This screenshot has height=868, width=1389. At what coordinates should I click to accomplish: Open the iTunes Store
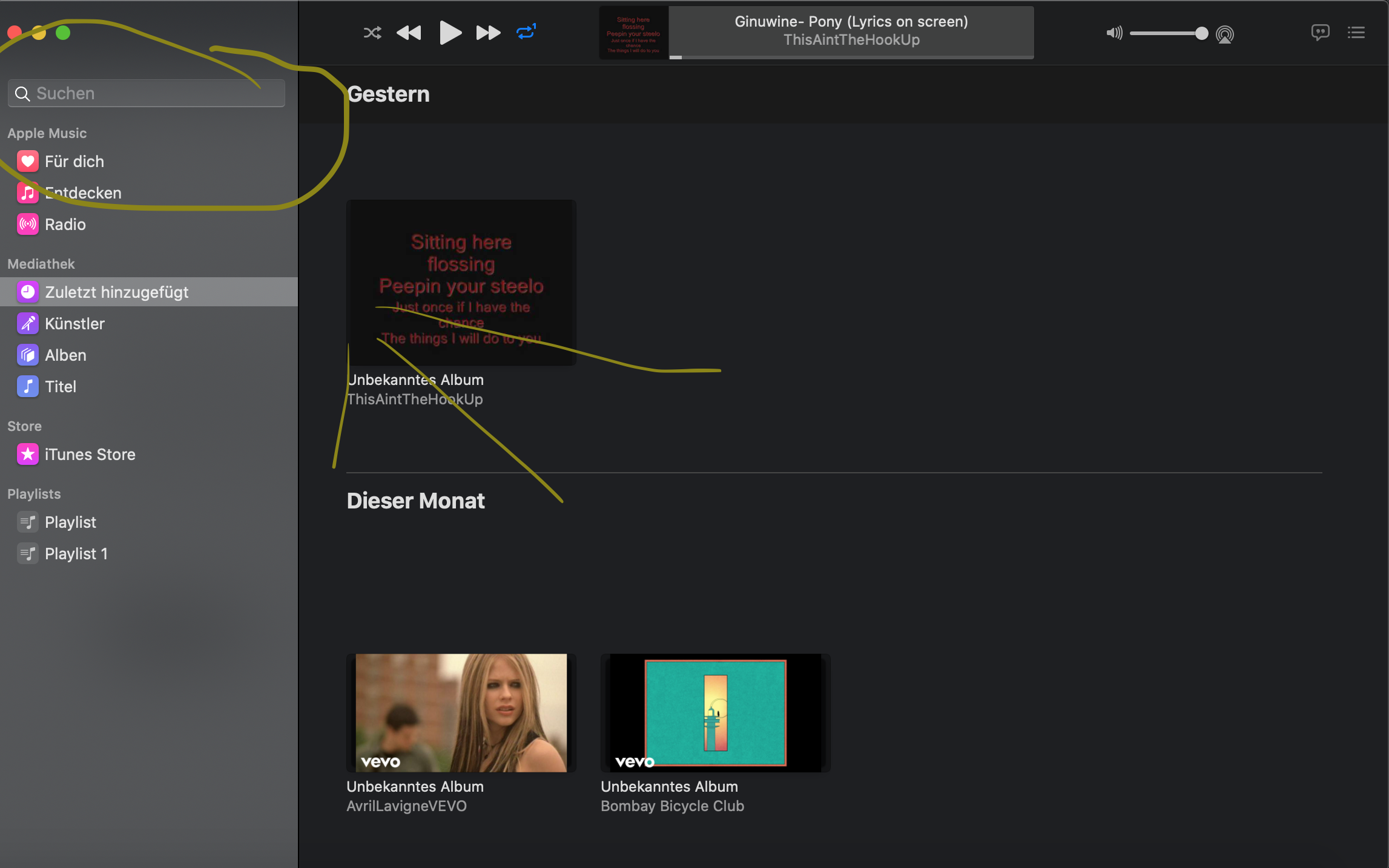pyautogui.click(x=90, y=455)
